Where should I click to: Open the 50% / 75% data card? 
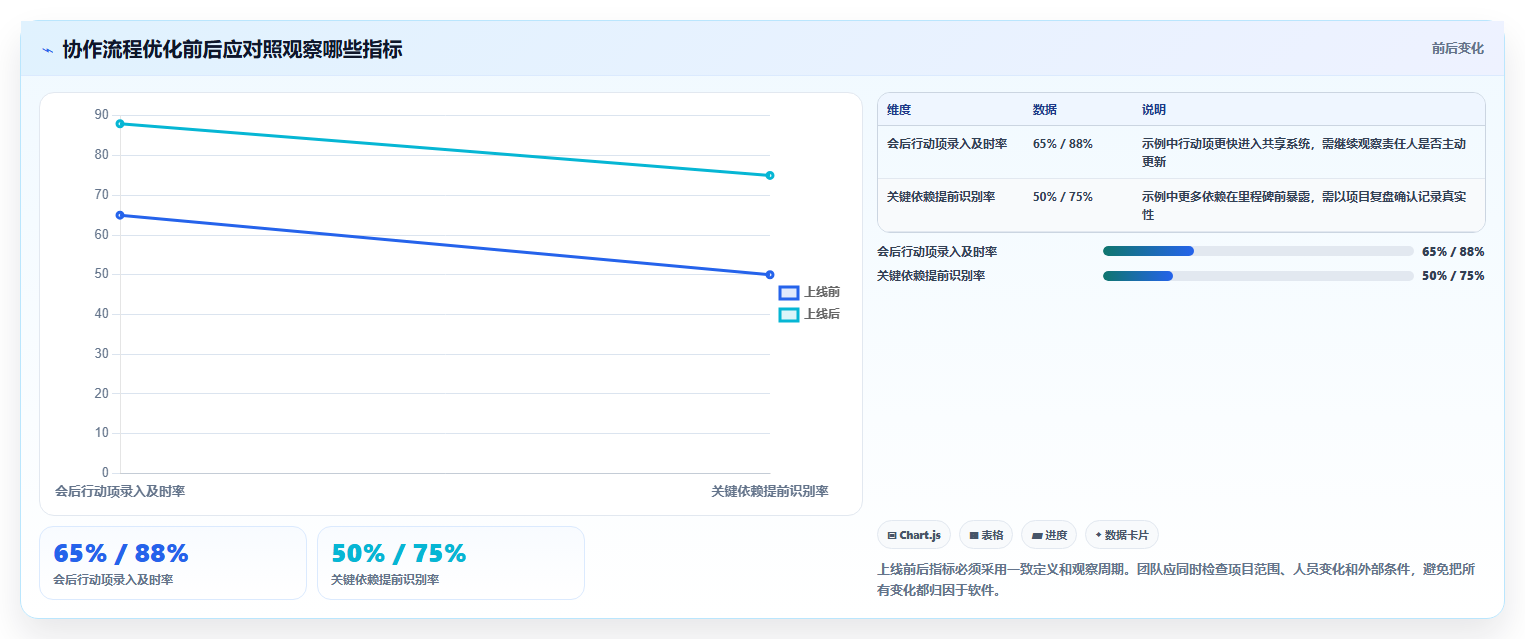(x=451, y=563)
